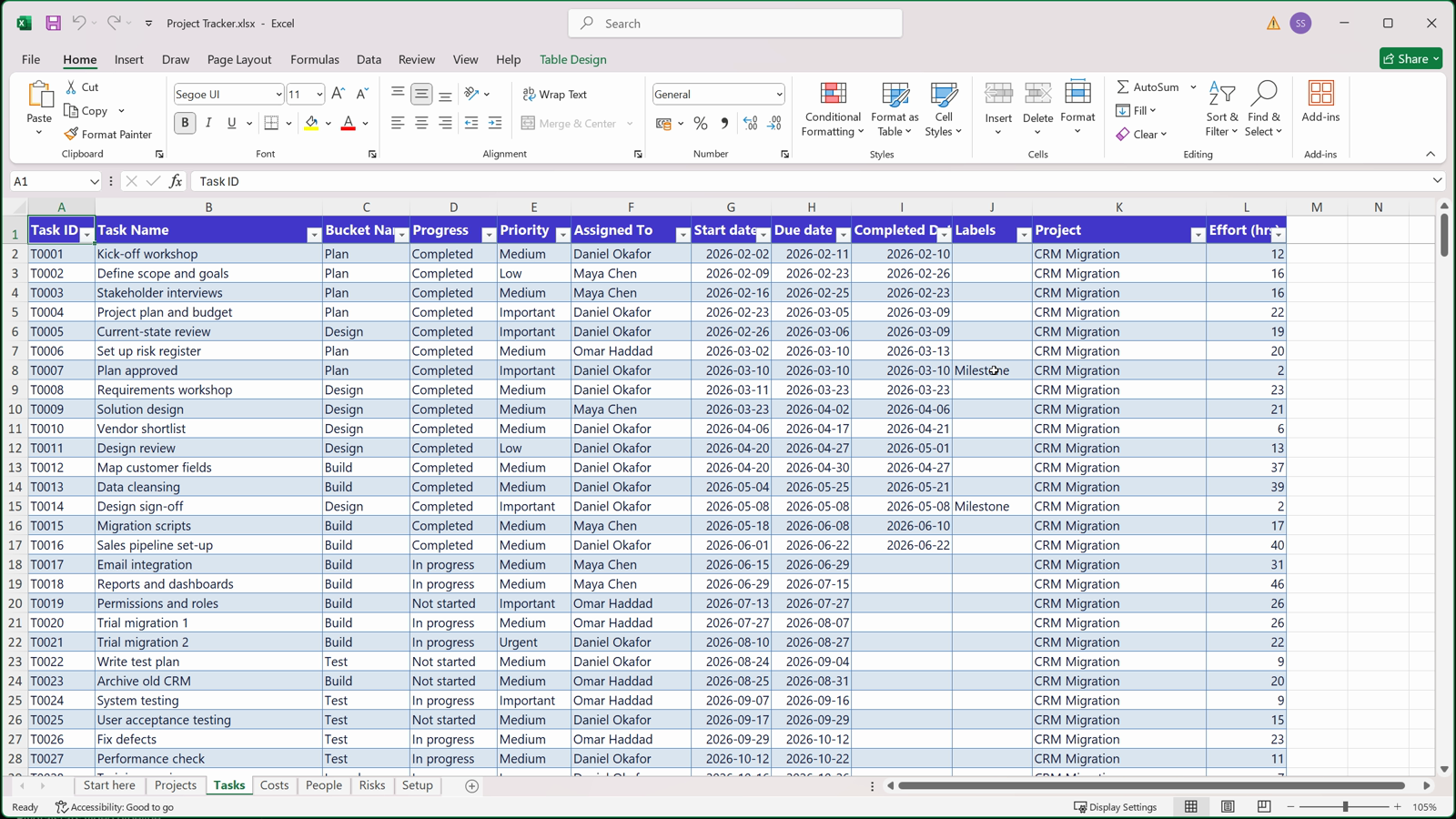The width and height of the screenshot is (1456, 819).
Task: Toggle Italic formatting
Action: [x=208, y=123]
